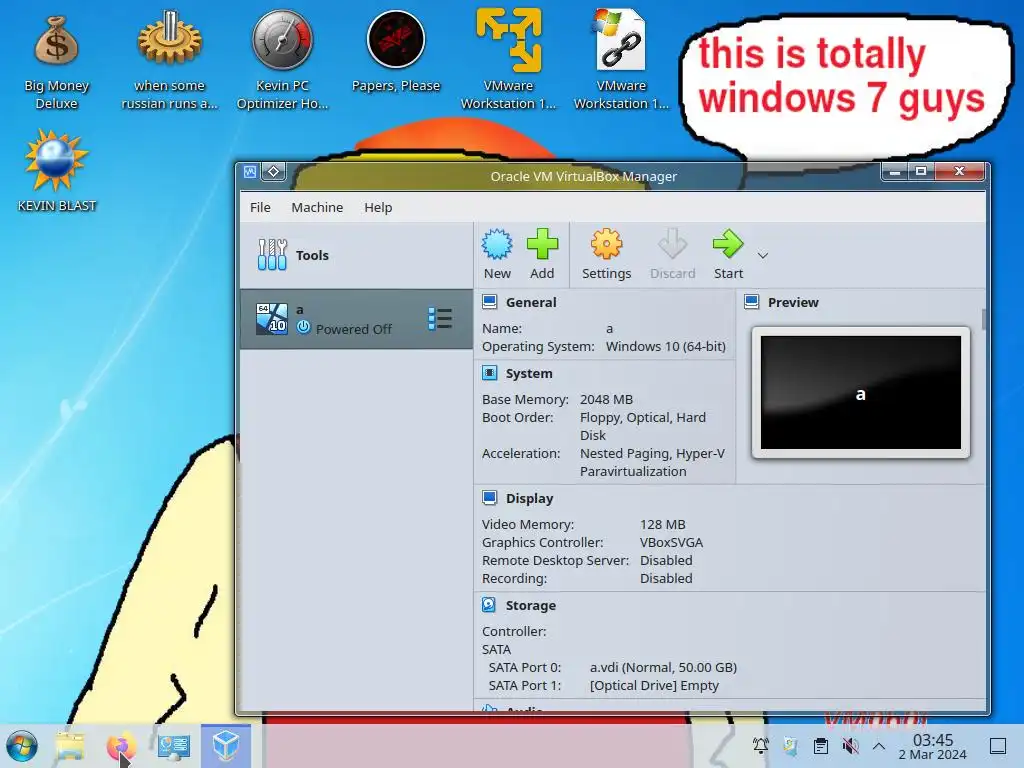Open Kevin PC Optimizer desktop icon
Screen dimensions: 1024x768
coord(282,62)
